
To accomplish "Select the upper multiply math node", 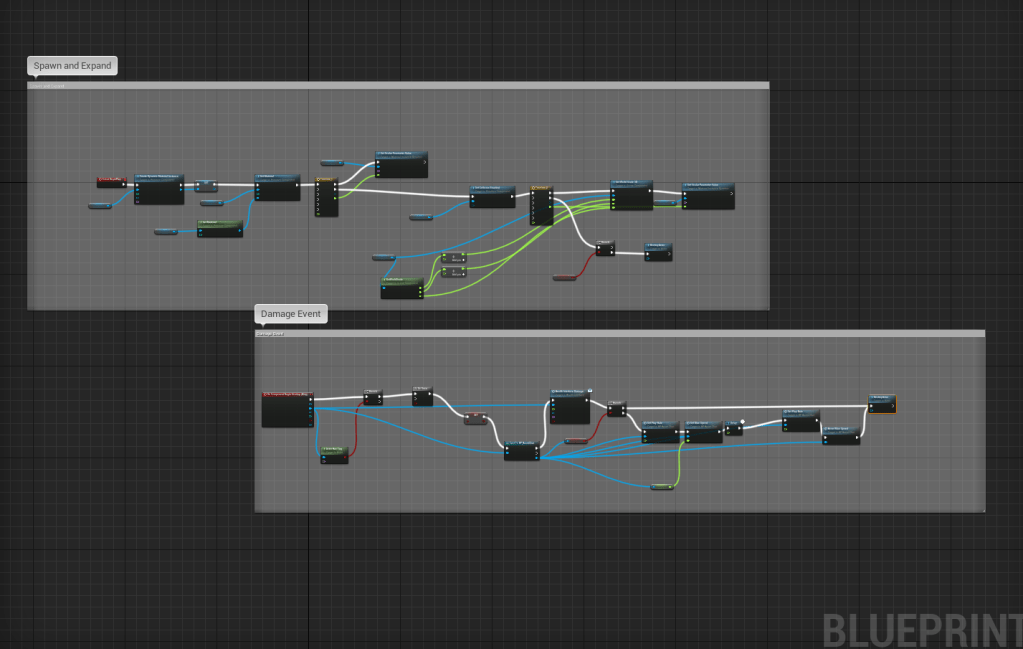I will (x=452, y=258).
